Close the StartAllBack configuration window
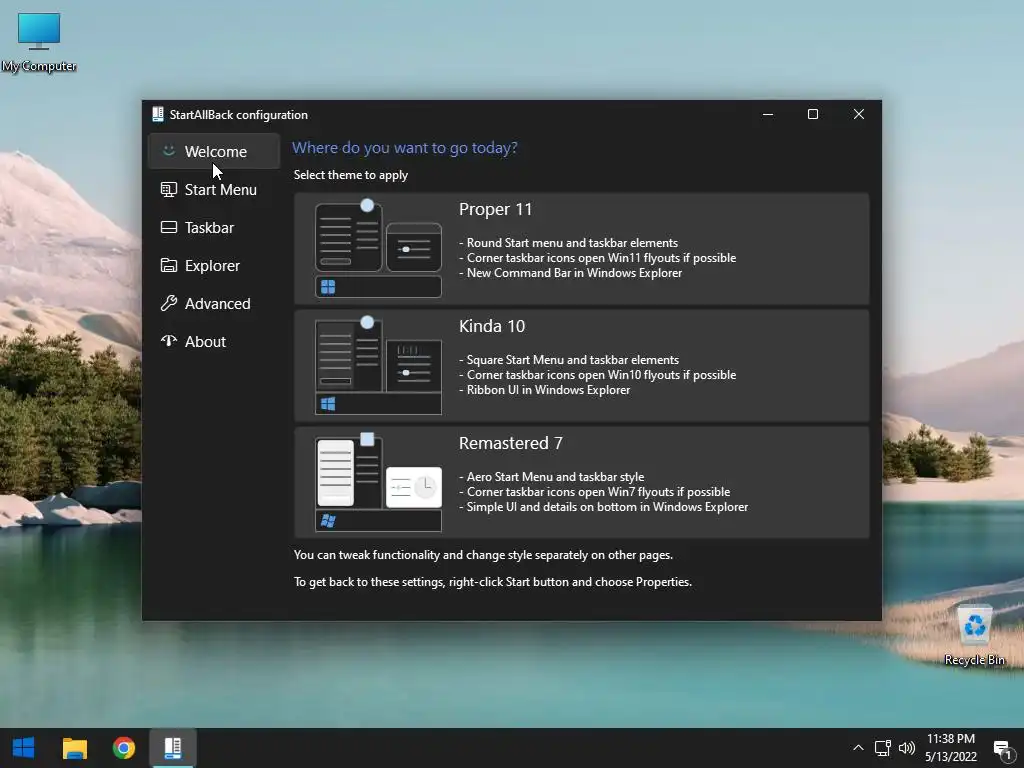 click(x=859, y=114)
